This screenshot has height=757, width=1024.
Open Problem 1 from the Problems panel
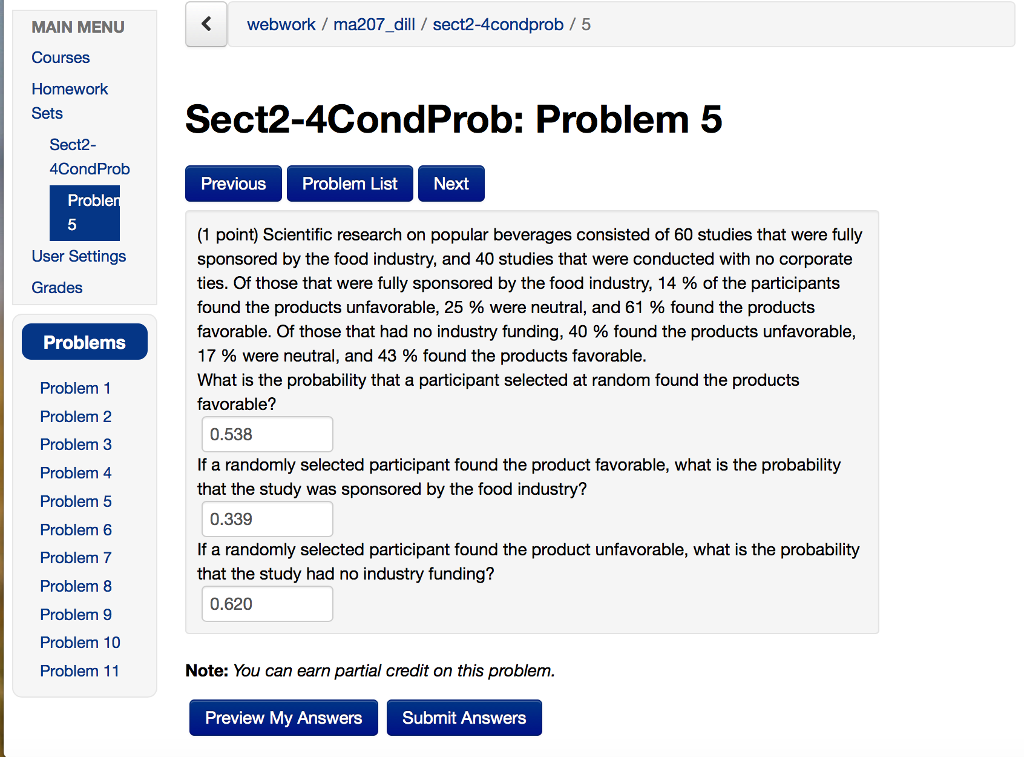coord(75,388)
